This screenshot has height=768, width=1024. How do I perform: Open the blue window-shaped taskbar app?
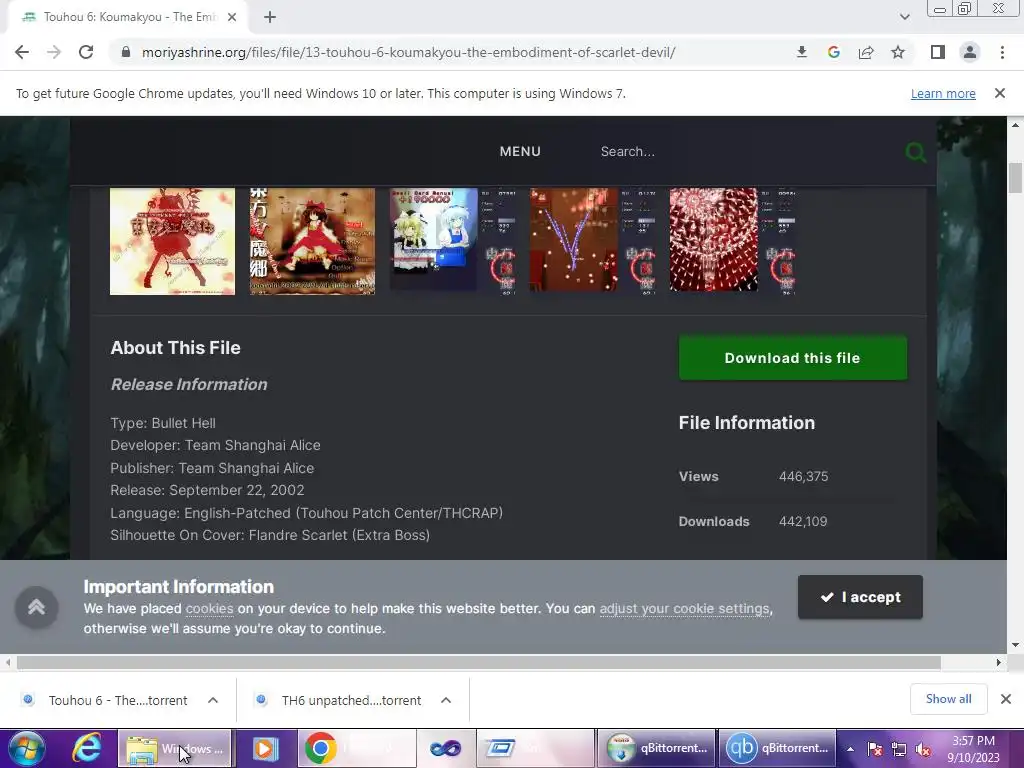(x=536, y=748)
